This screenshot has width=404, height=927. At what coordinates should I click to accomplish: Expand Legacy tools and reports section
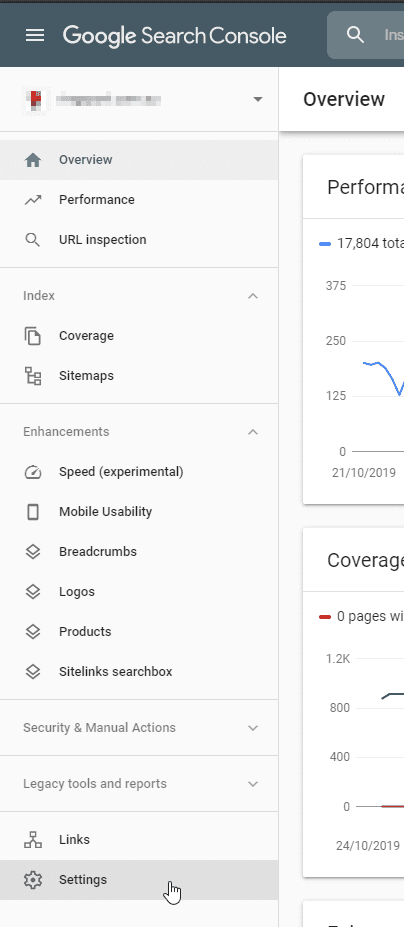[253, 784]
